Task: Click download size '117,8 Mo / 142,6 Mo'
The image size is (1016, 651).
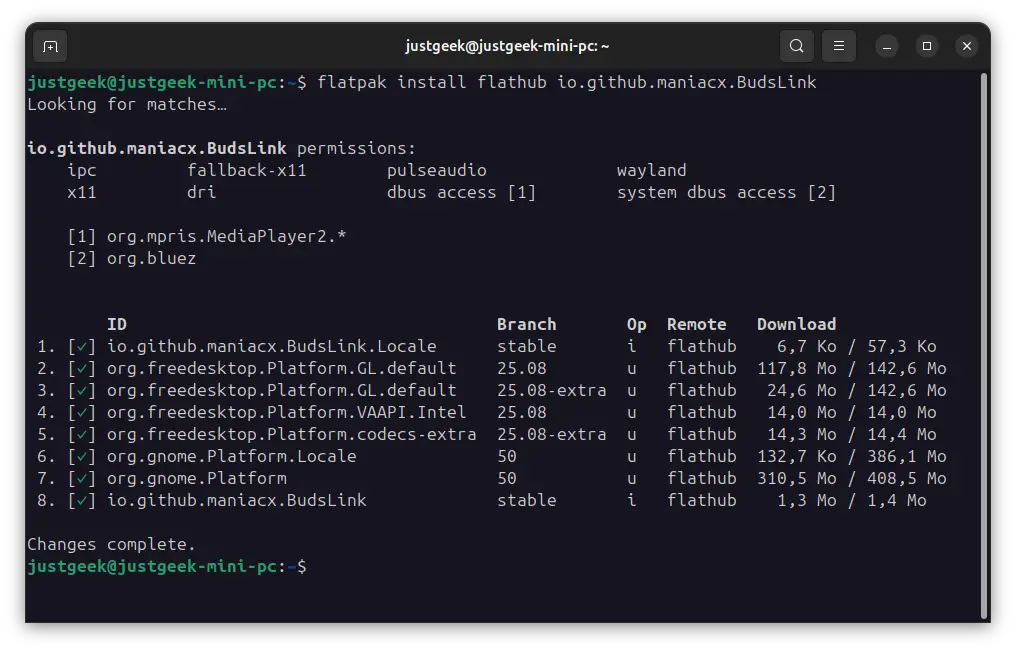Action: click(852, 369)
